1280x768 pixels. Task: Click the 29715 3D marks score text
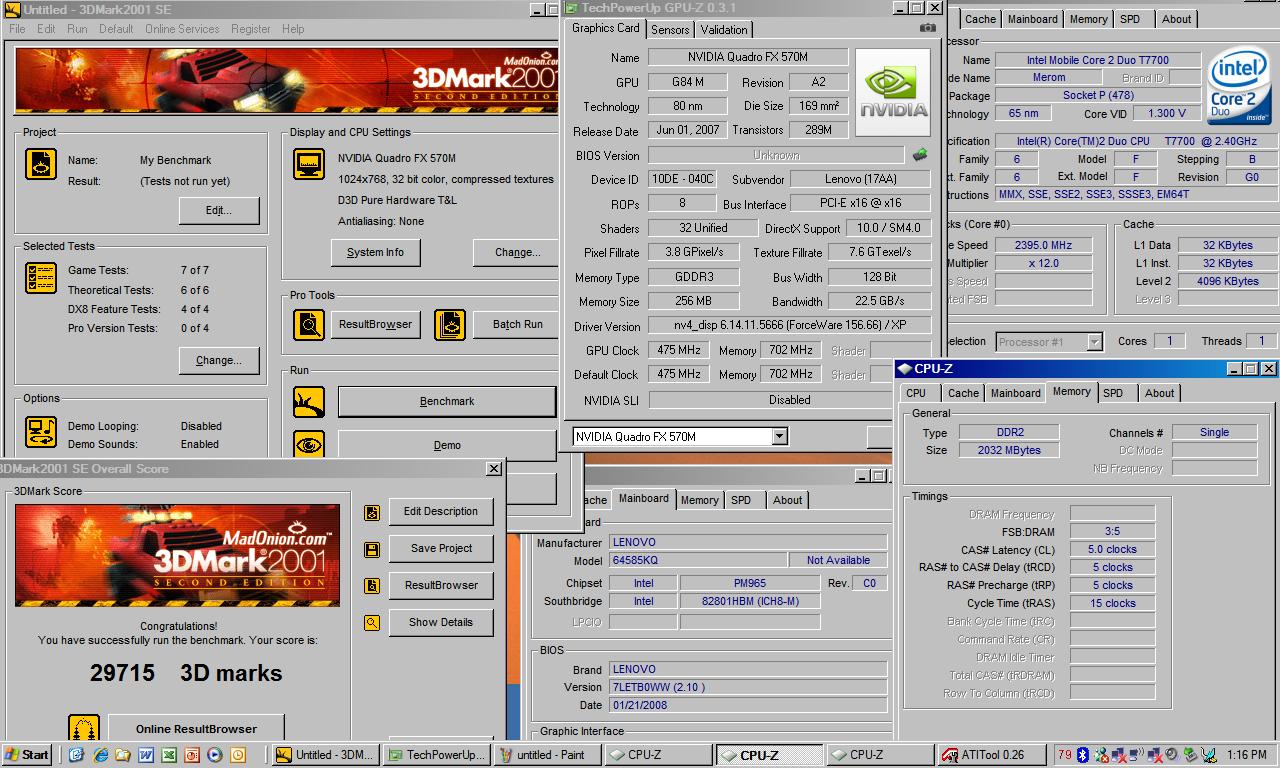[186, 673]
